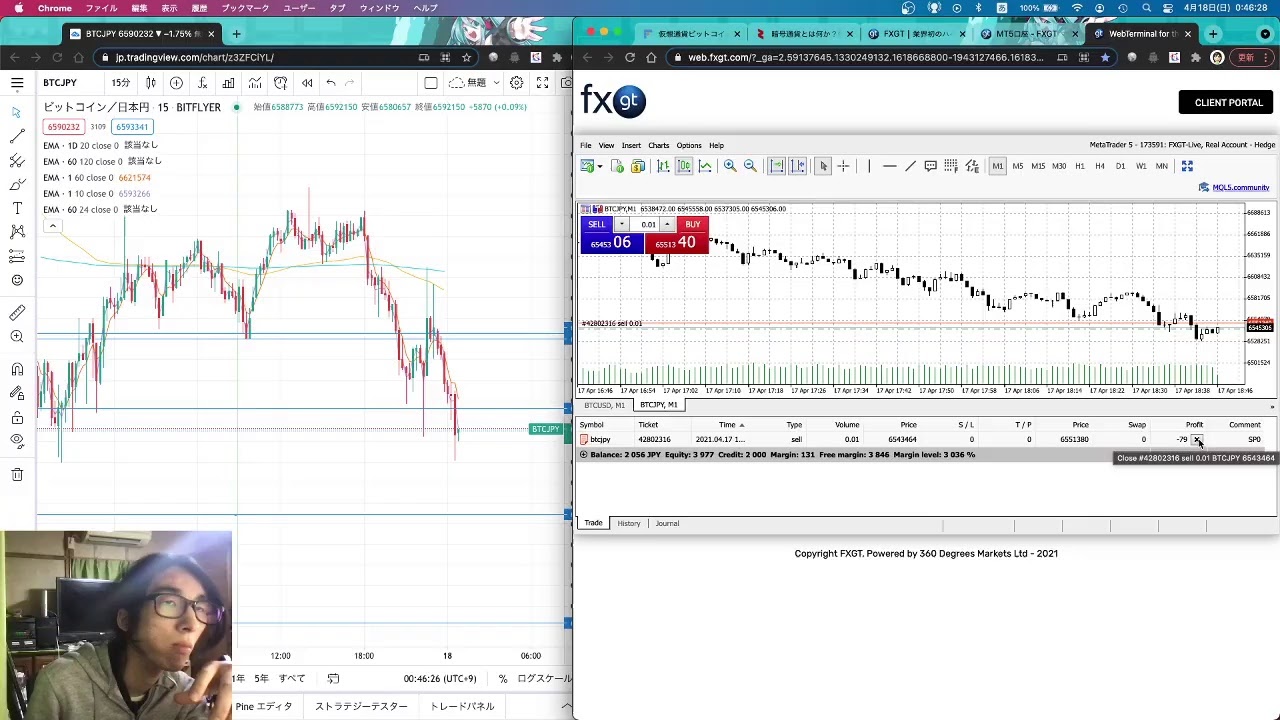Toggle MetaTrader fullscreen chart icon

point(1187,166)
